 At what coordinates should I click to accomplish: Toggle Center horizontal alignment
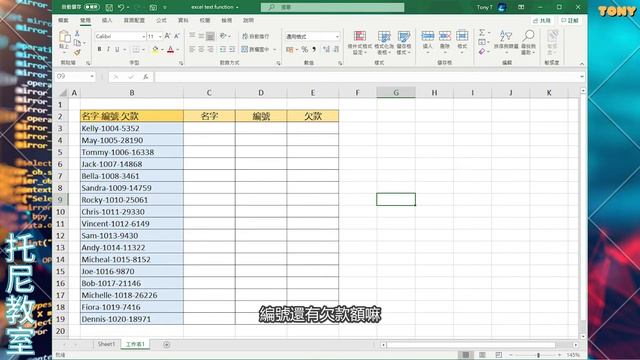[x=201, y=49]
